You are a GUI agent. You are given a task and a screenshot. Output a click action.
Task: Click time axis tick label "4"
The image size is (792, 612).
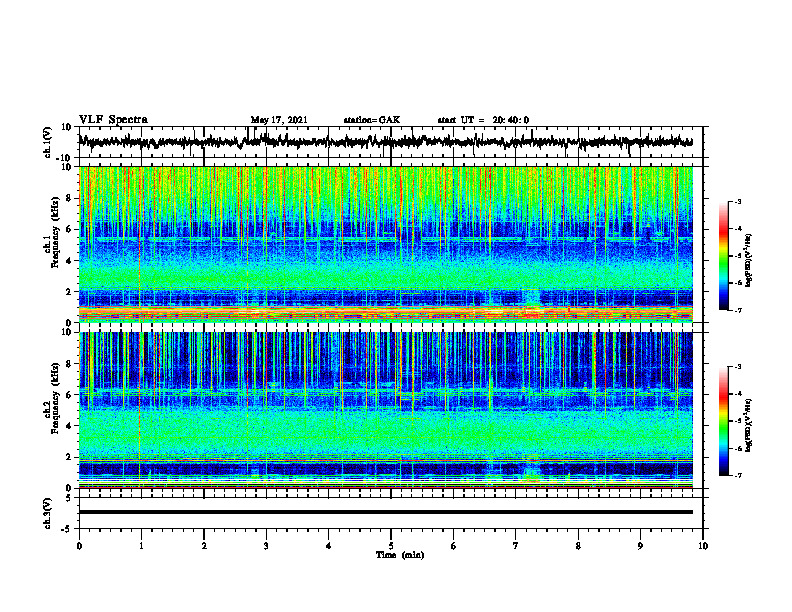[329, 546]
